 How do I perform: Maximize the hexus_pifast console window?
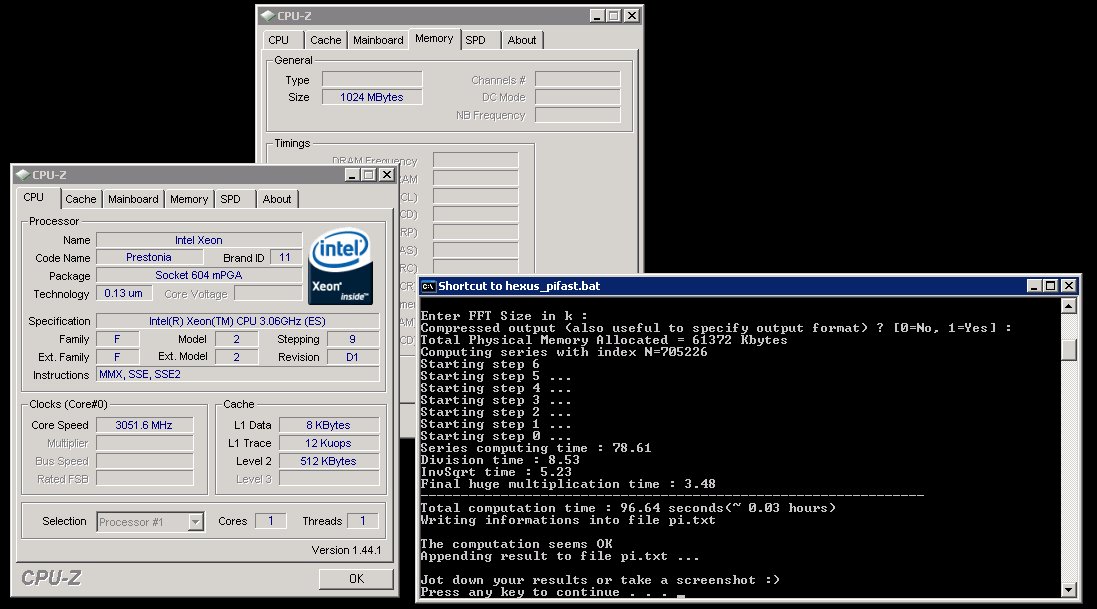[1051, 286]
